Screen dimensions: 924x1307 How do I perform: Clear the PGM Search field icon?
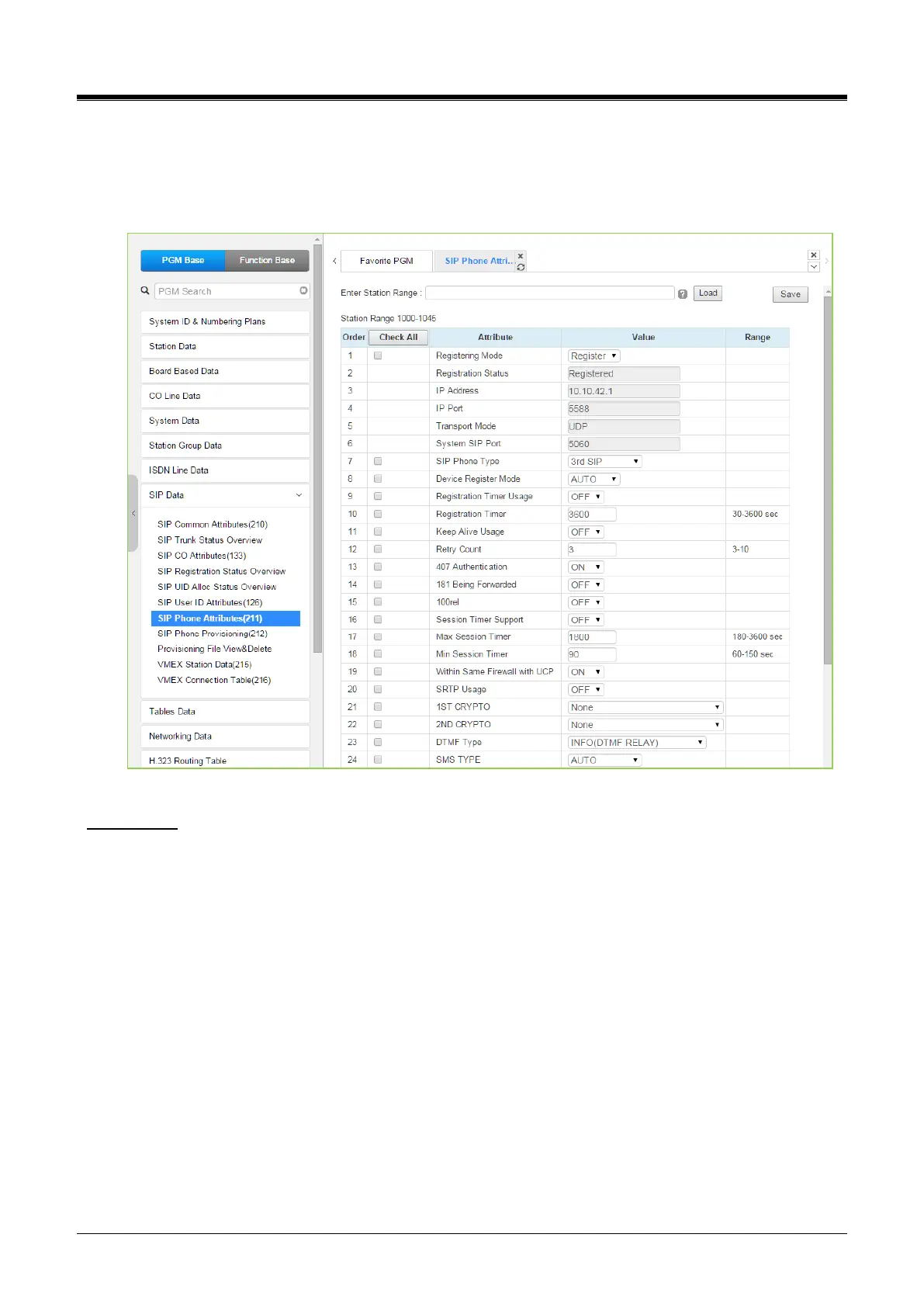303,290
